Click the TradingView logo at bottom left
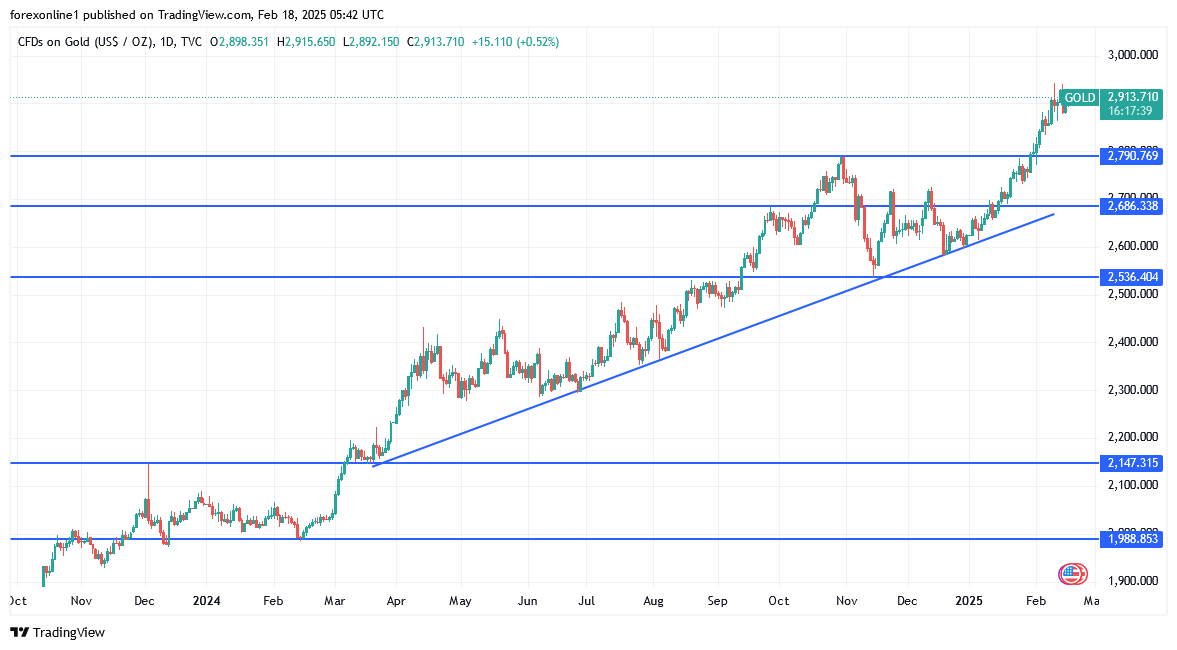 click(x=57, y=632)
